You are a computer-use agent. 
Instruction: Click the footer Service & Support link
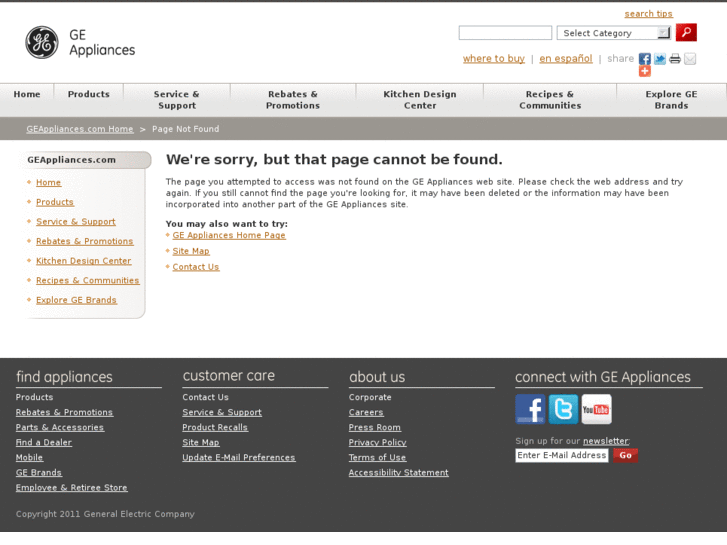pyautogui.click(x=222, y=412)
